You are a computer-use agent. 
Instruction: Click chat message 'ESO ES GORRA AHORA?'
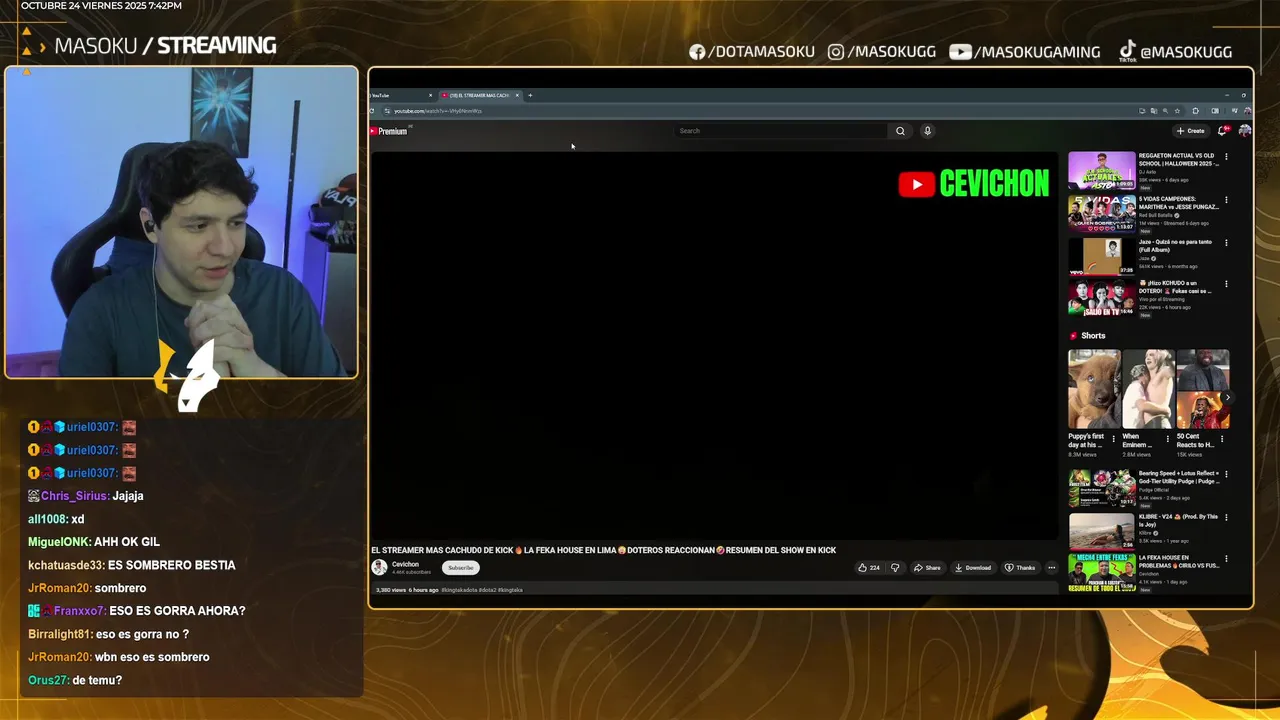177,611
